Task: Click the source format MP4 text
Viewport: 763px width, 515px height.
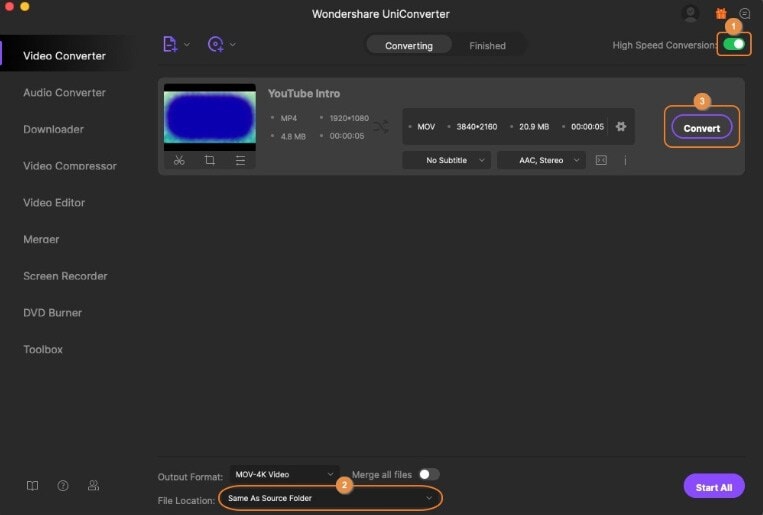Action: pos(289,118)
